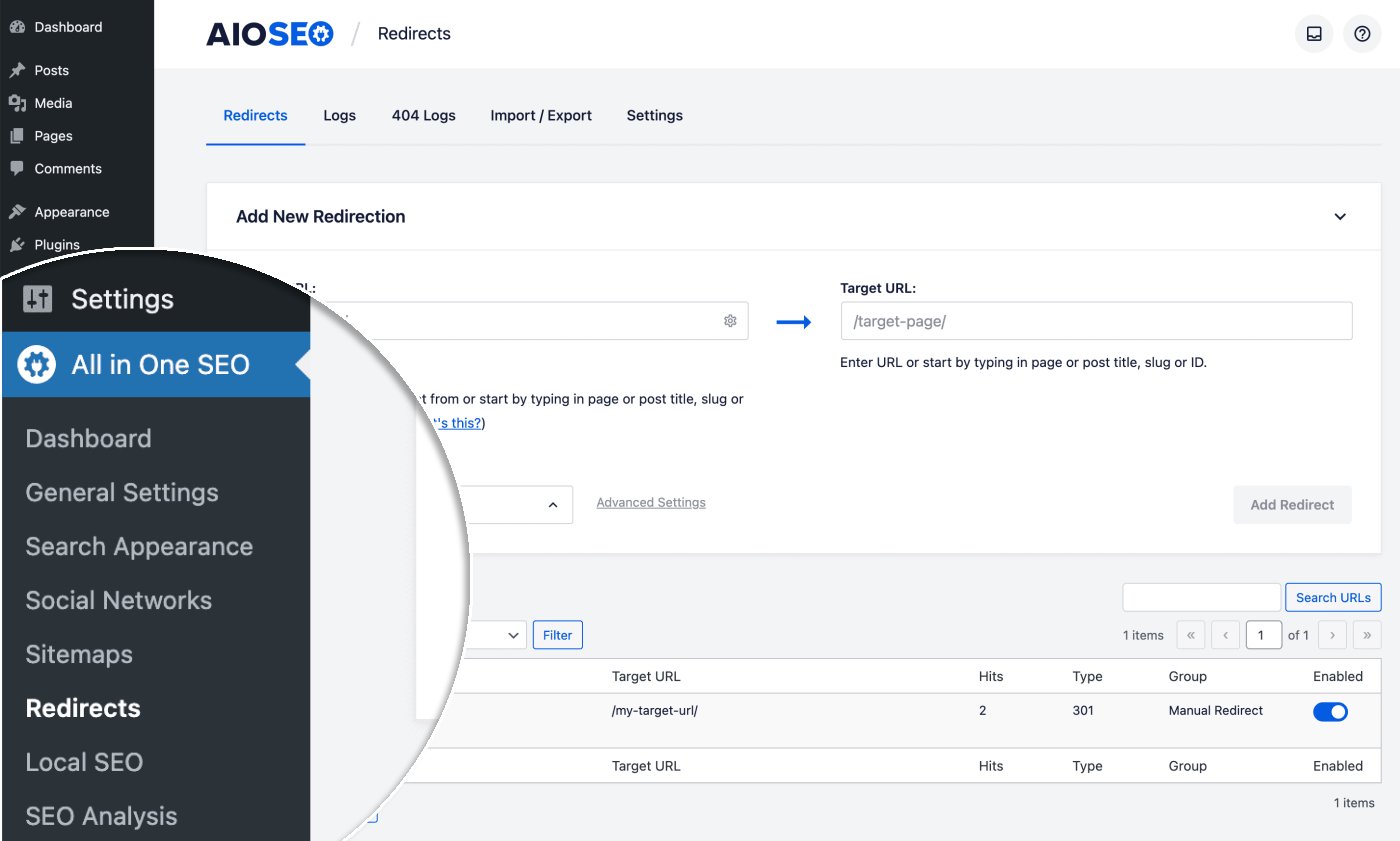The width and height of the screenshot is (1400, 841).
Task: Toggle the Manual Redirect enabled switch
Action: [1330, 712]
